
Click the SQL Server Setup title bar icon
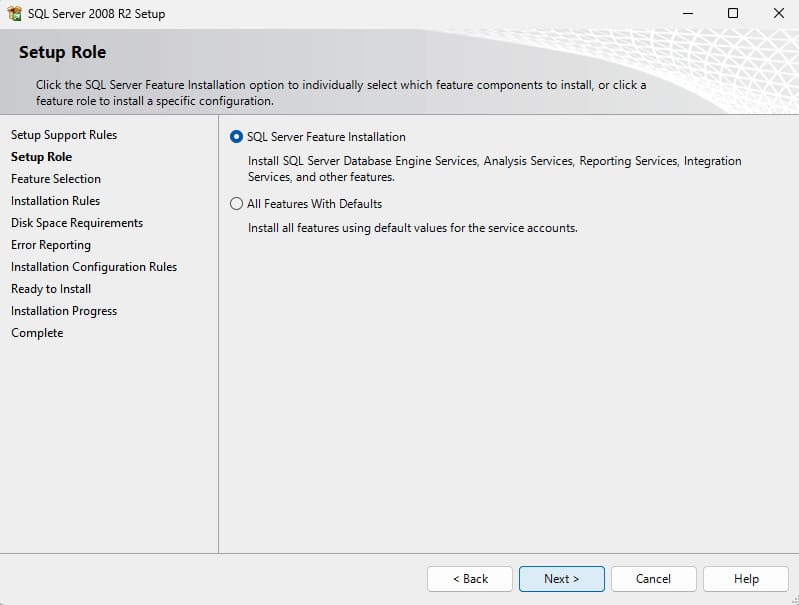pyautogui.click(x=14, y=13)
